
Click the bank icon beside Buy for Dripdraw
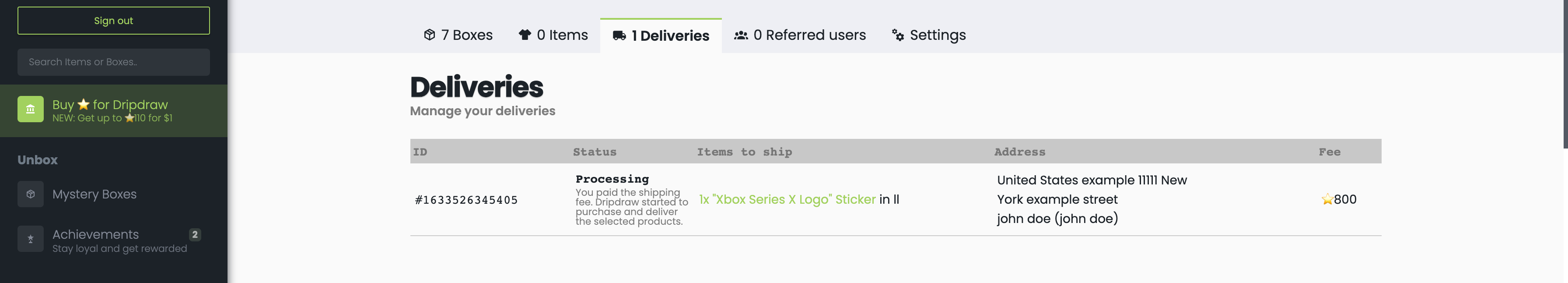[31, 109]
